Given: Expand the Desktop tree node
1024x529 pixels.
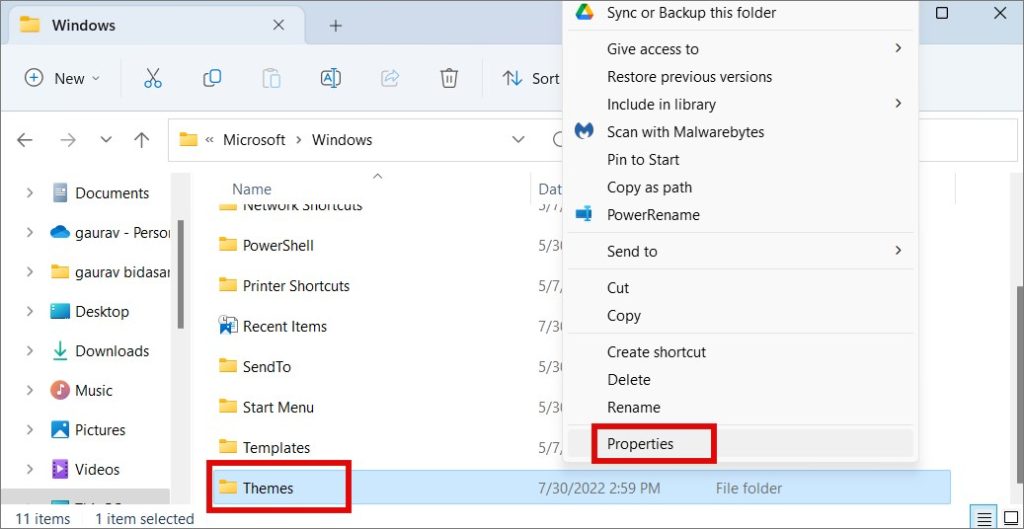Looking at the screenshot, I should point(29,312).
